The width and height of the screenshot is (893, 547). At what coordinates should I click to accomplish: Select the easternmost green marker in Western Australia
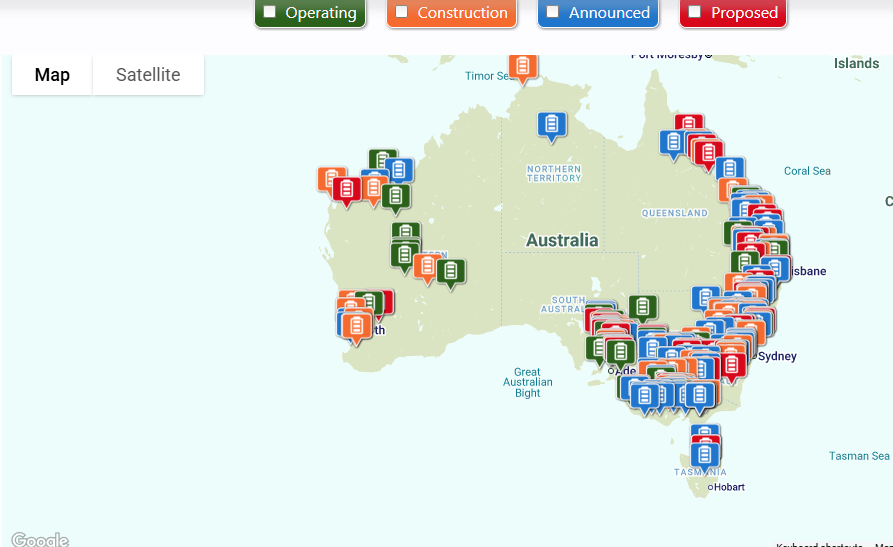pyautogui.click(x=451, y=271)
